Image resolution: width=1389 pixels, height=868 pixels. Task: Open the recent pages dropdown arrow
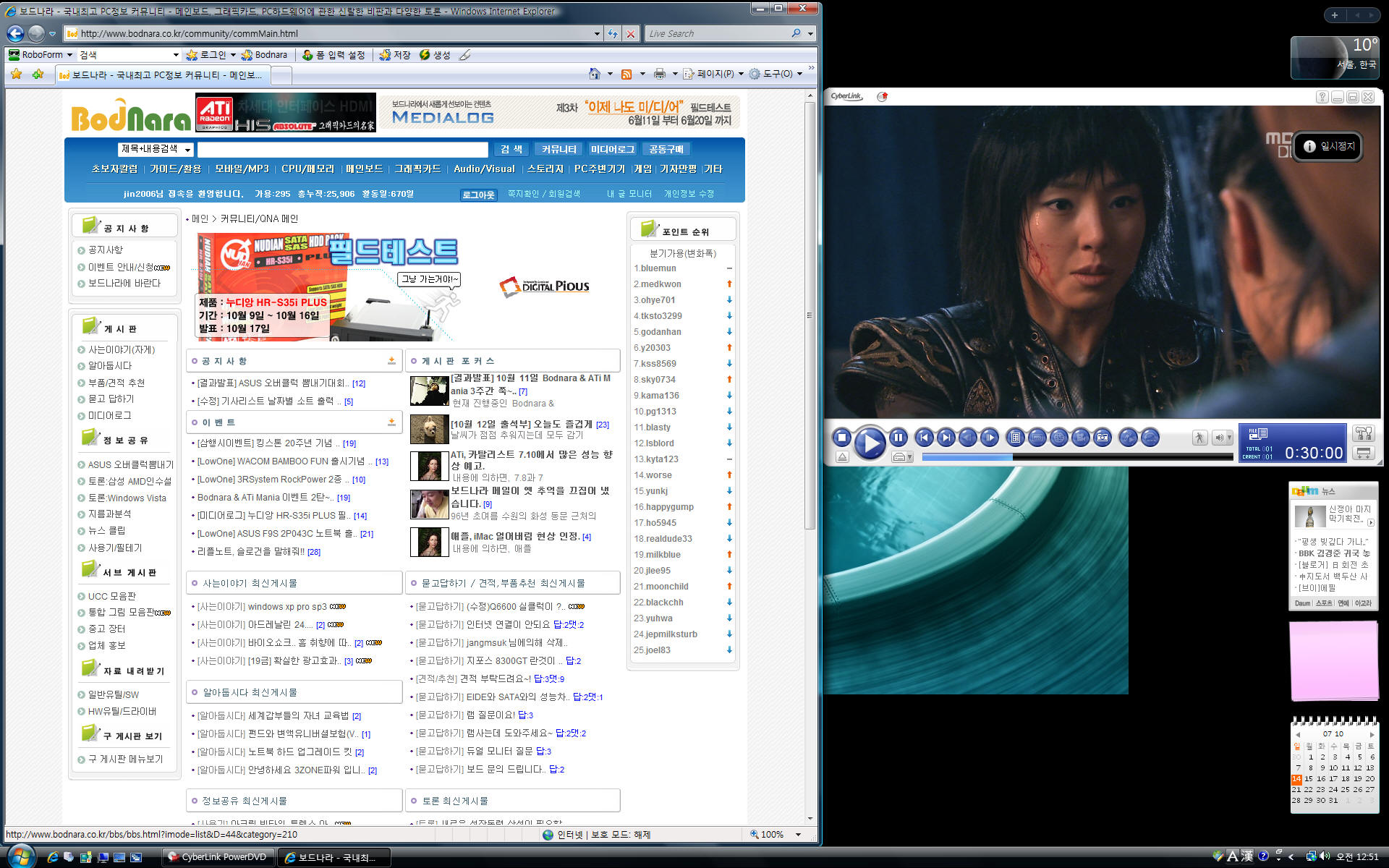pos(52,33)
